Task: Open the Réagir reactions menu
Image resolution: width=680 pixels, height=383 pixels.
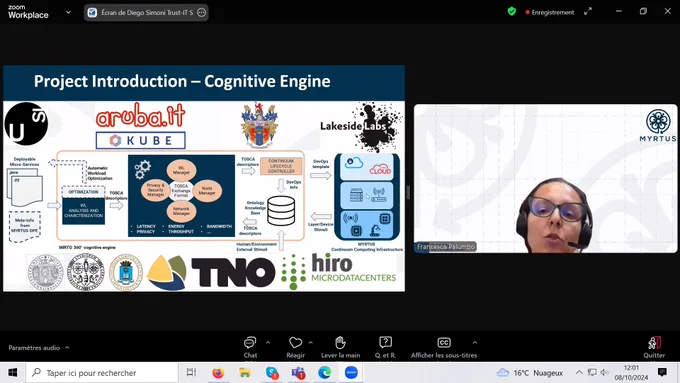Action: click(295, 347)
